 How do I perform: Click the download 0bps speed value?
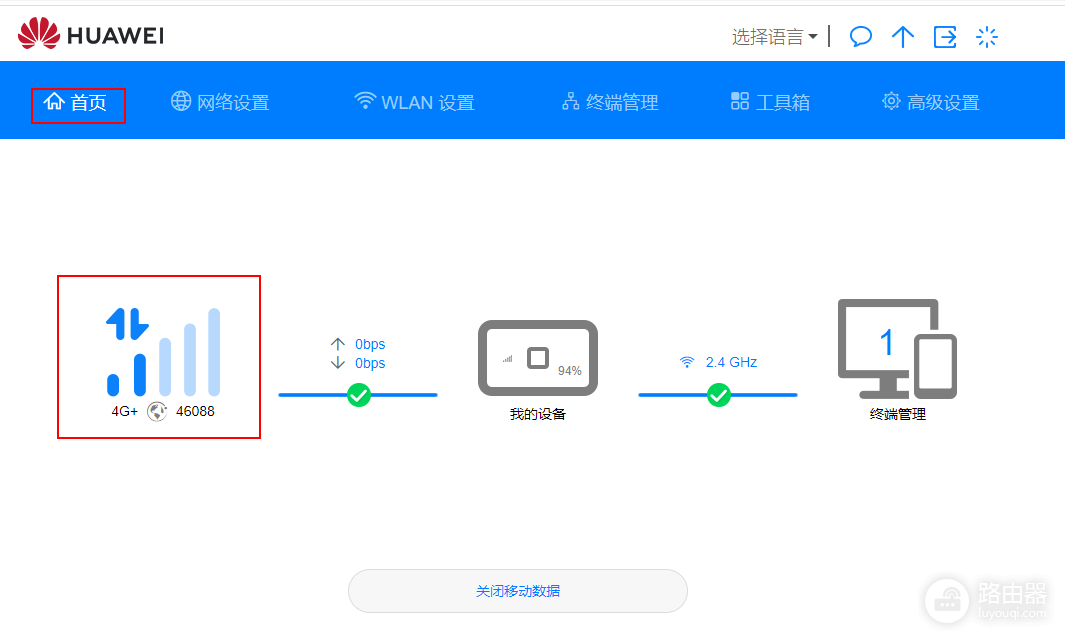tap(370, 363)
